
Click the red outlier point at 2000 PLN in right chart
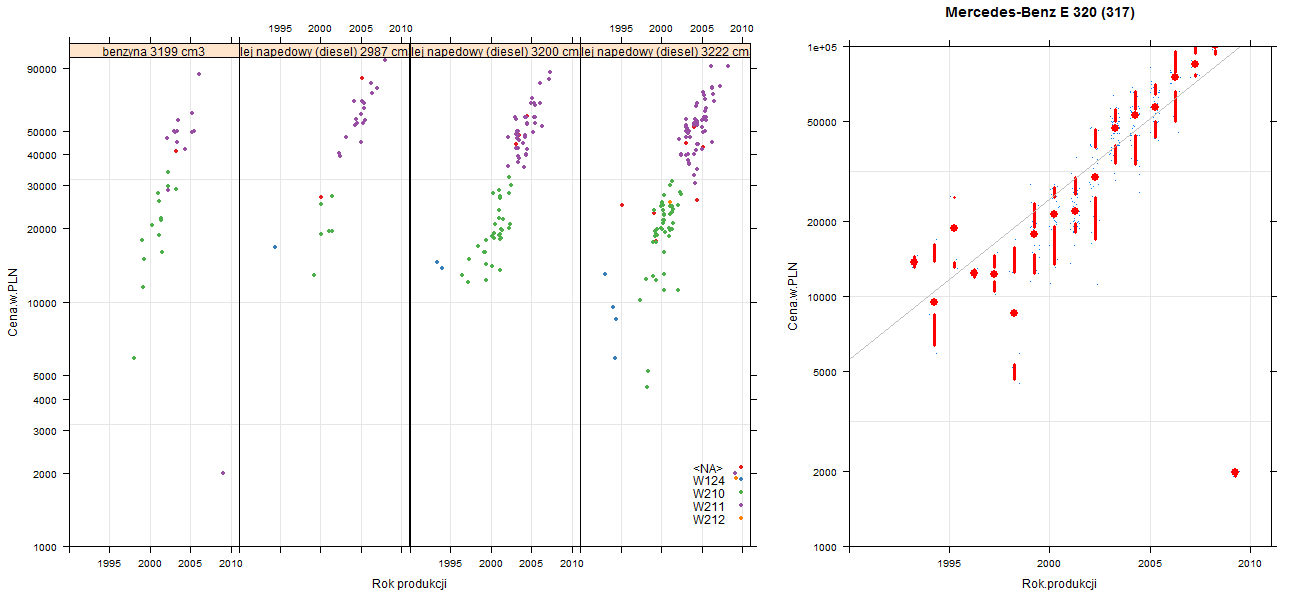1235,472
